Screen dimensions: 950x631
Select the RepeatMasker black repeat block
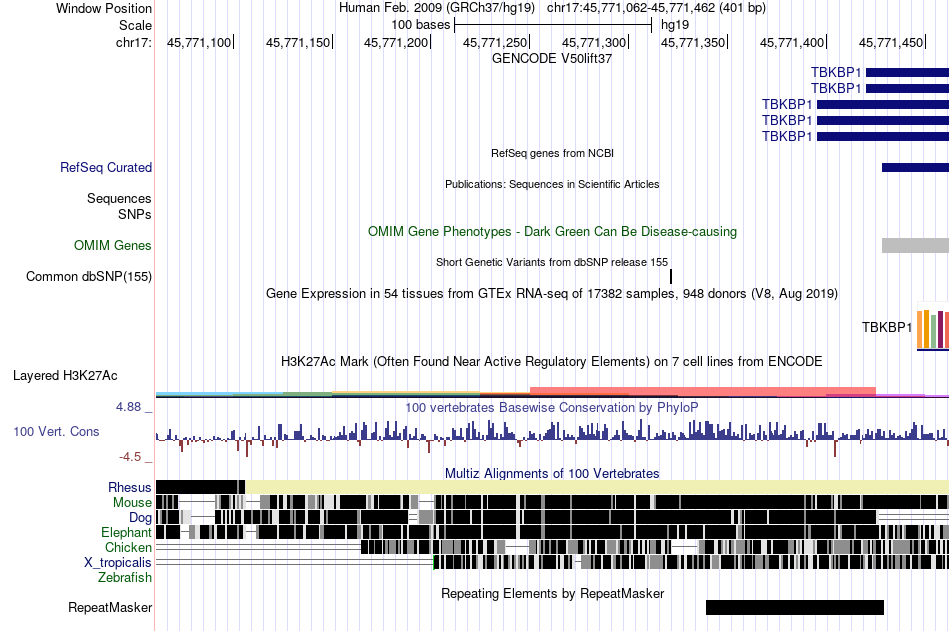pyautogui.click(x=795, y=607)
